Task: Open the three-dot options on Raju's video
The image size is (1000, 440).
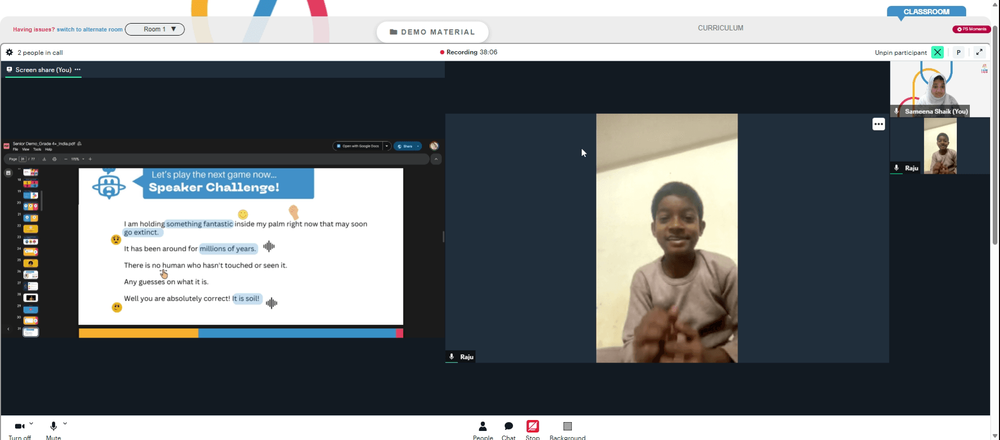Action: pos(878,124)
